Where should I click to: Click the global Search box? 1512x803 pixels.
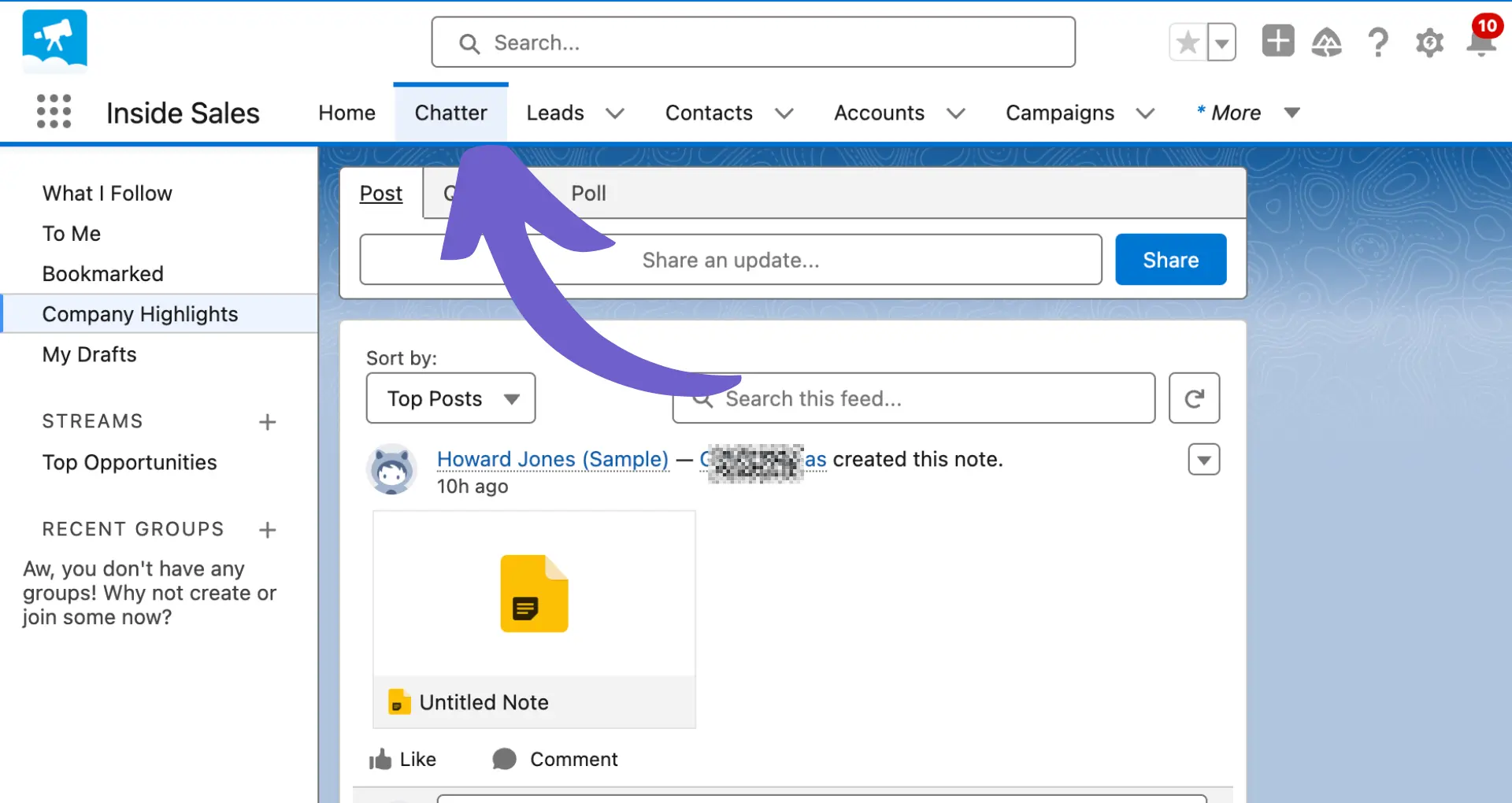point(753,43)
